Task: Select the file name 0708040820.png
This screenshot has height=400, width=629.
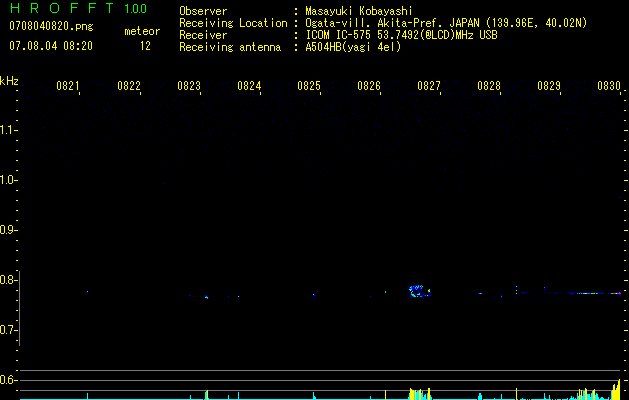Action: pyautogui.click(x=51, y=26)
